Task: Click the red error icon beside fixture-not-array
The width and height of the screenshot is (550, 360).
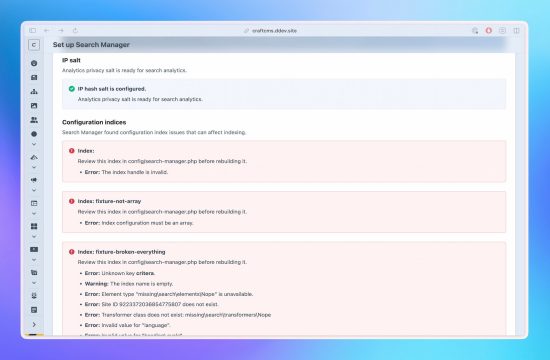Action: click(x=72, y=201)
